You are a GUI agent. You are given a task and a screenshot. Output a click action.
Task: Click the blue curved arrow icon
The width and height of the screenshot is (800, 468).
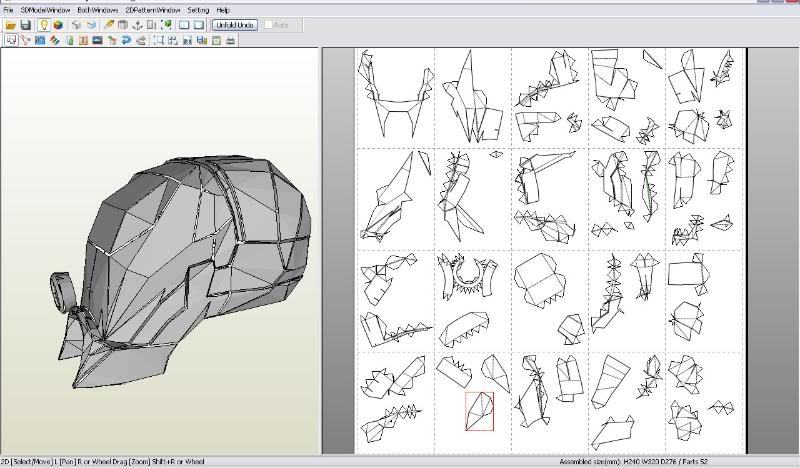127,40
